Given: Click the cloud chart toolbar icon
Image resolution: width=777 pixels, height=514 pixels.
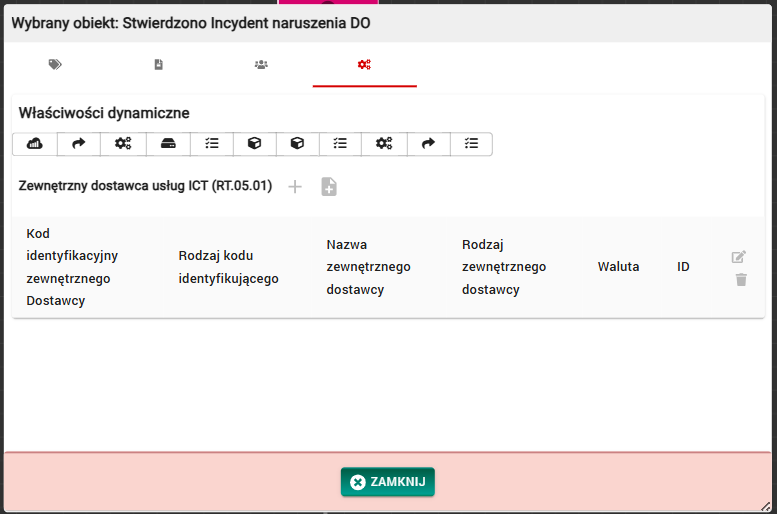Looking at the screenshot, I should click(x=34, y=144).
